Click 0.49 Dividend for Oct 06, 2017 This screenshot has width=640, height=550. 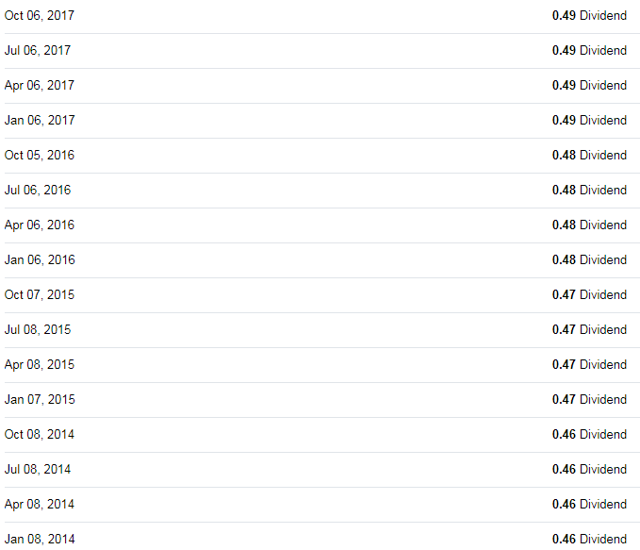click(589, 16)
